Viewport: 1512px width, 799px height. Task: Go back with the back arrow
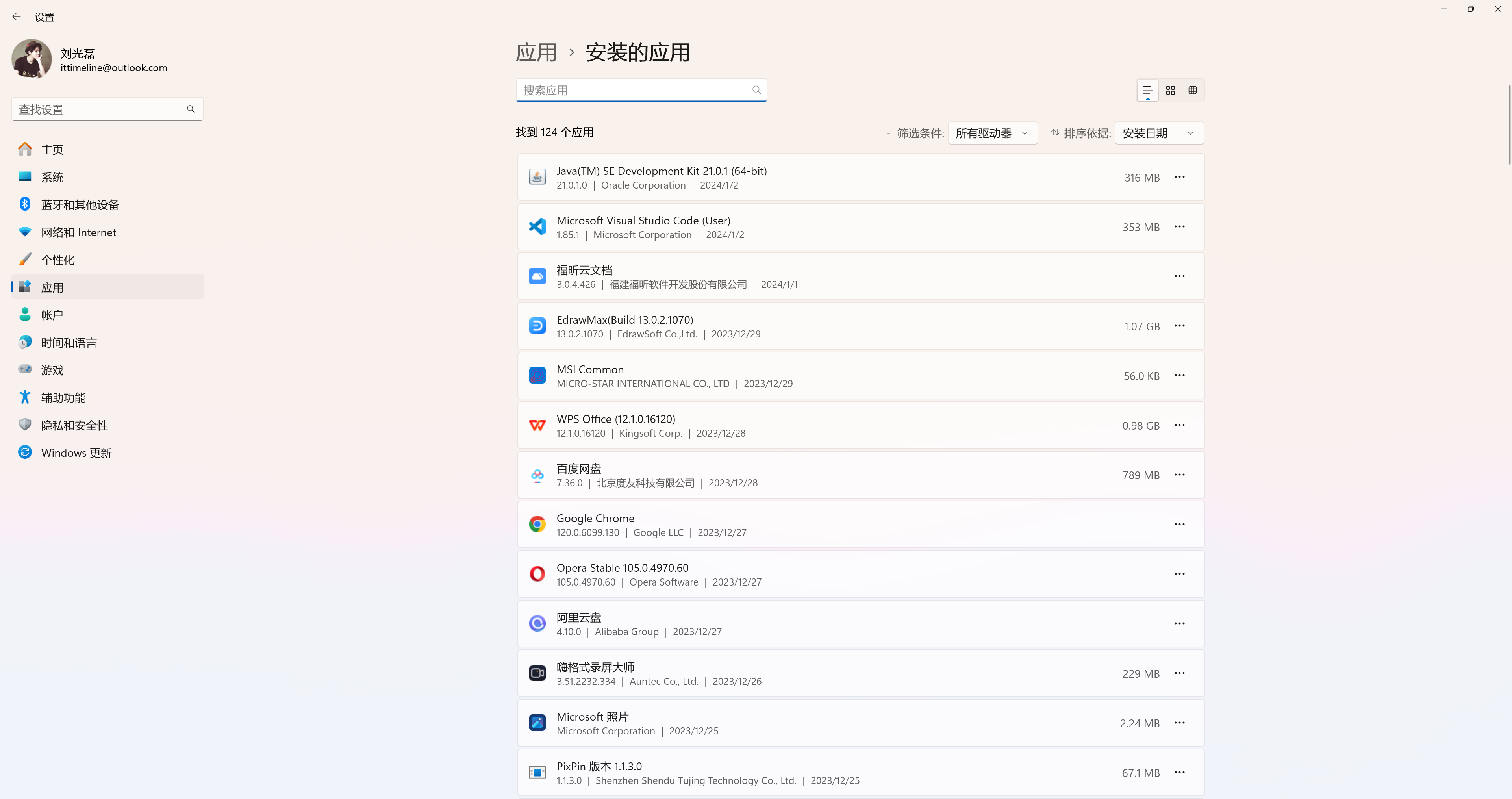[17, 17]
